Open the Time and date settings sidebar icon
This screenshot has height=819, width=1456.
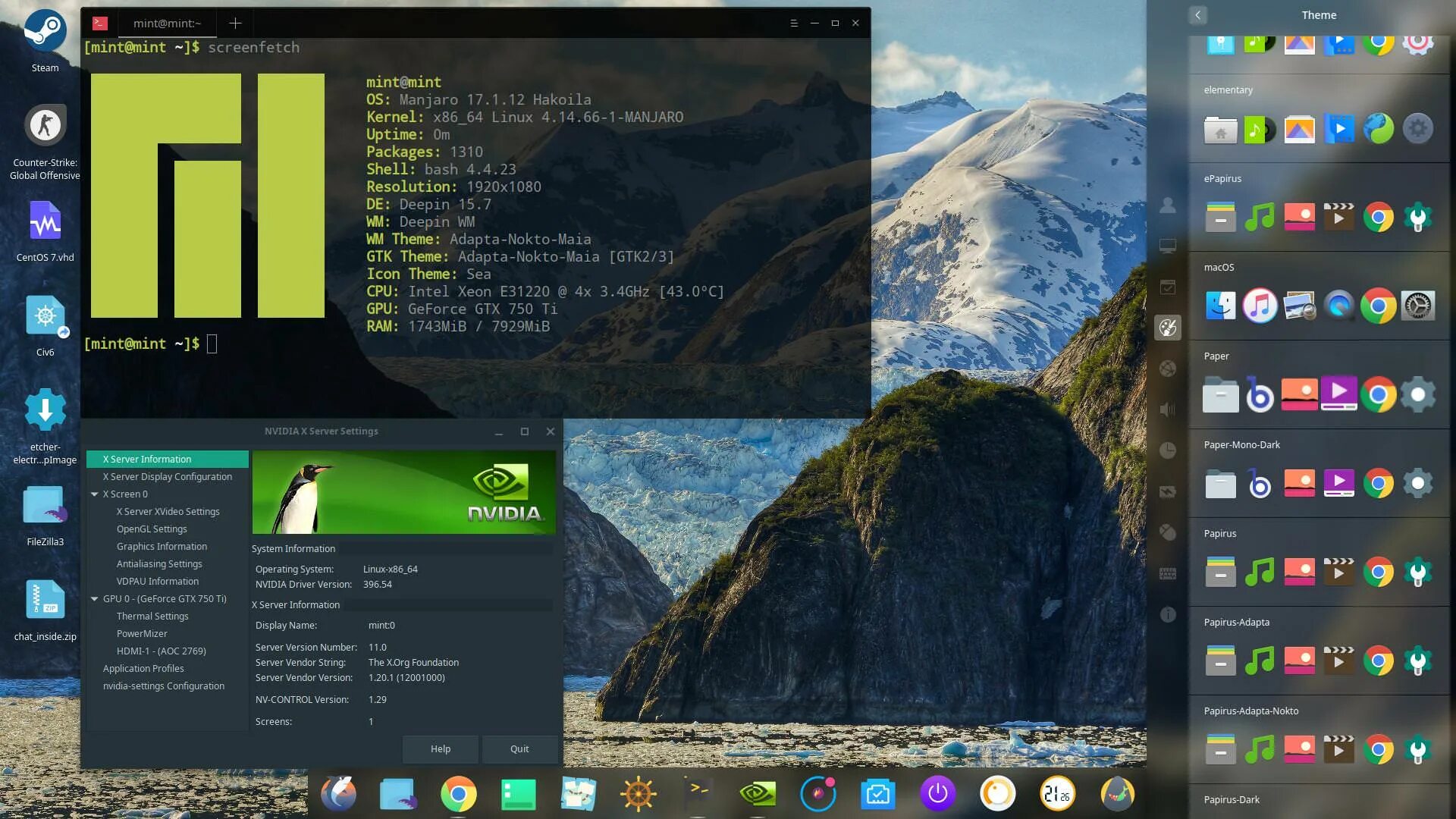click(1168, 450)
